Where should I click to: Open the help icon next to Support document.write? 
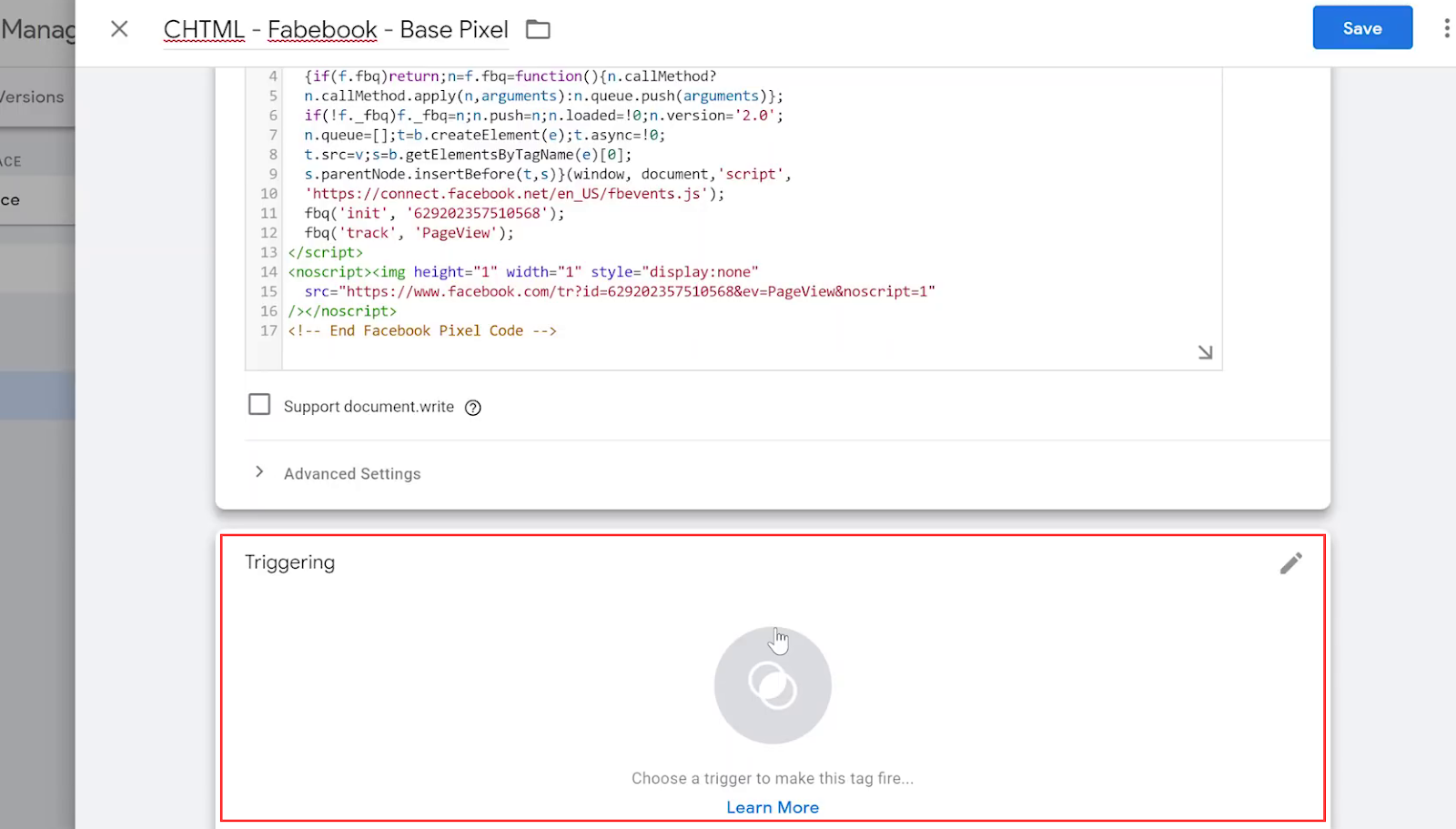click(473, 408)
